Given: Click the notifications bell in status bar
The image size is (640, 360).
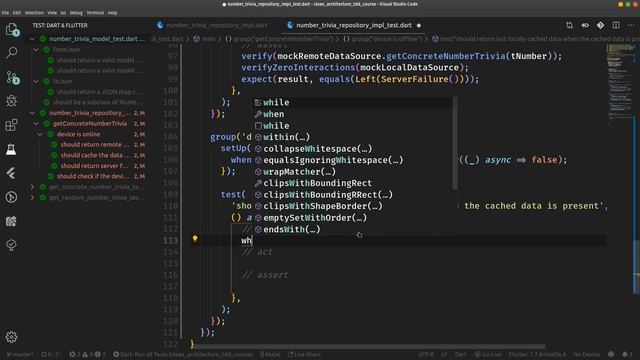Looking at the screenshot, I should [x=625, y=354].
